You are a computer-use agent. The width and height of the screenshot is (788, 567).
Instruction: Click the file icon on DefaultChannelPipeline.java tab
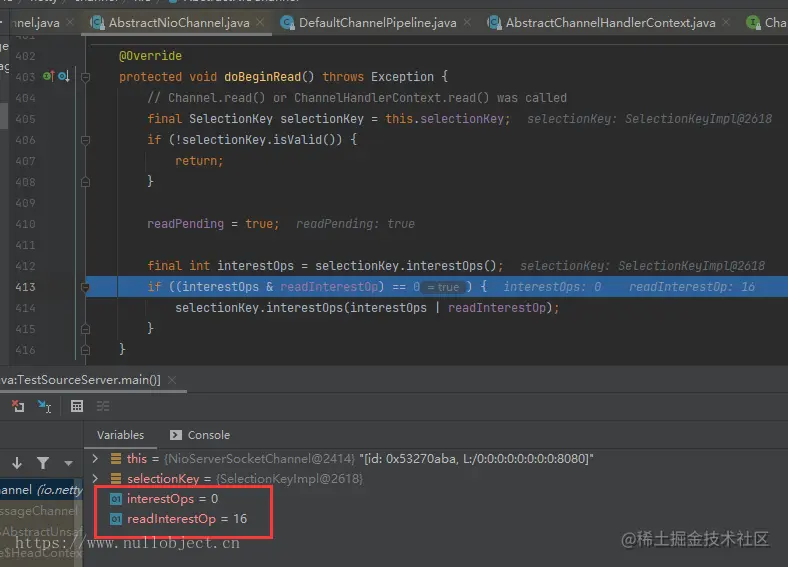point(287,23)
